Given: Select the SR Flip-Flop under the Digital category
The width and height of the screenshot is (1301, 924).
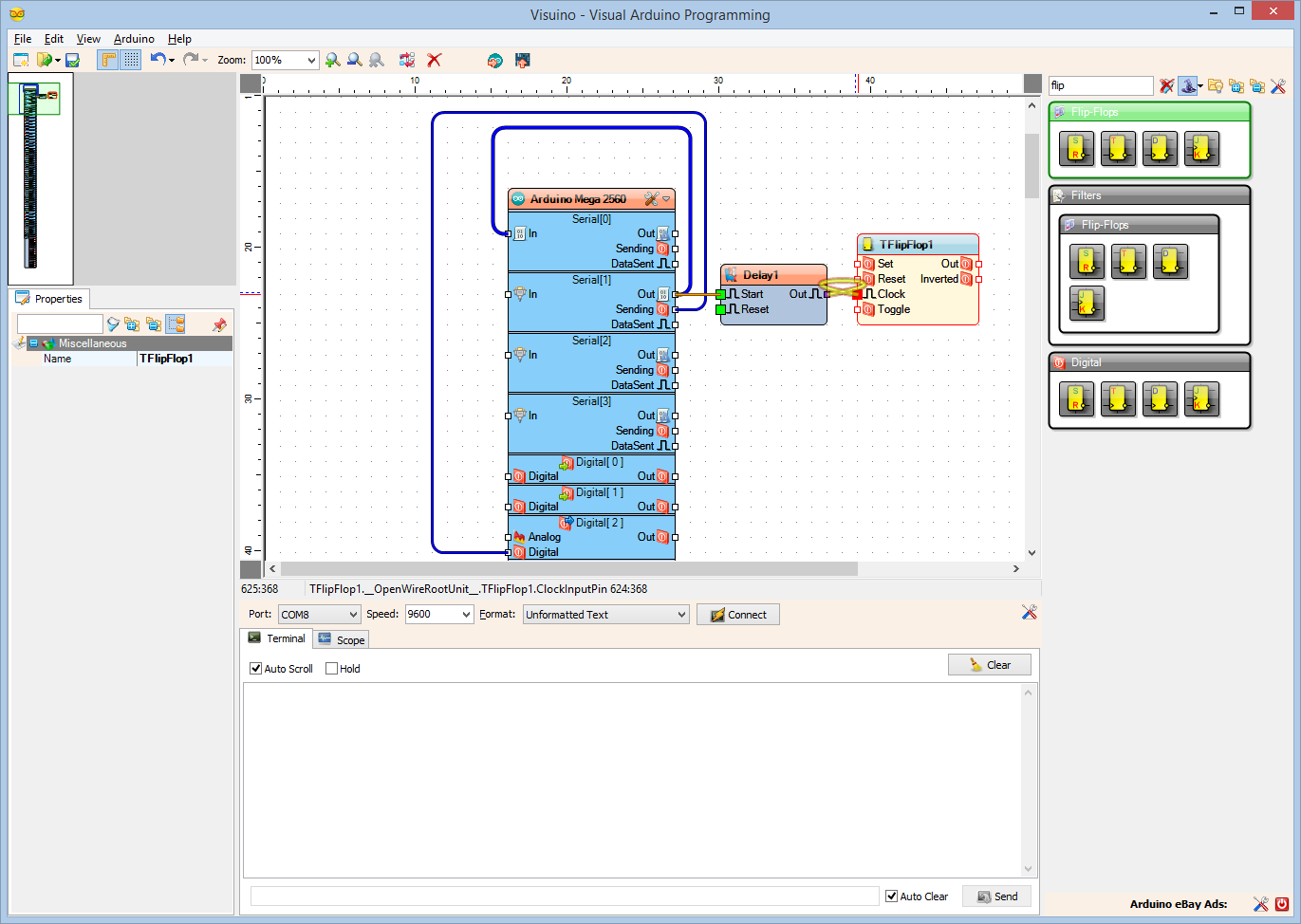Looking at the screenshot, I should click(x=1076, y=399).
